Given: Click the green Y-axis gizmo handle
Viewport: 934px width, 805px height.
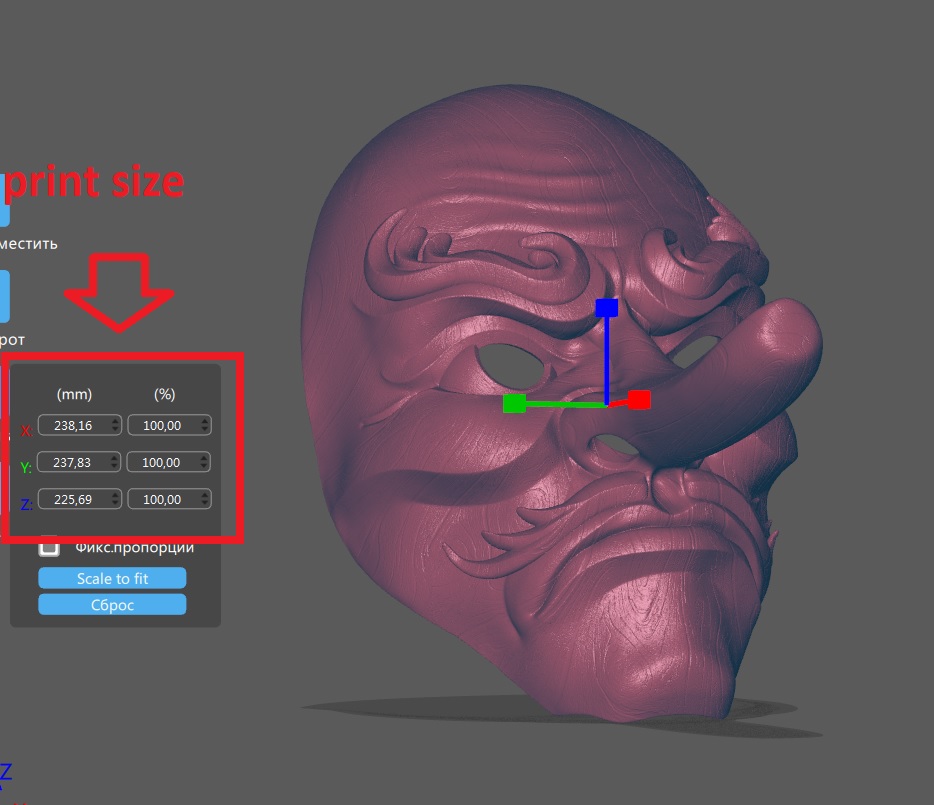Looking at the screenshot, I should tap(514, 404).
